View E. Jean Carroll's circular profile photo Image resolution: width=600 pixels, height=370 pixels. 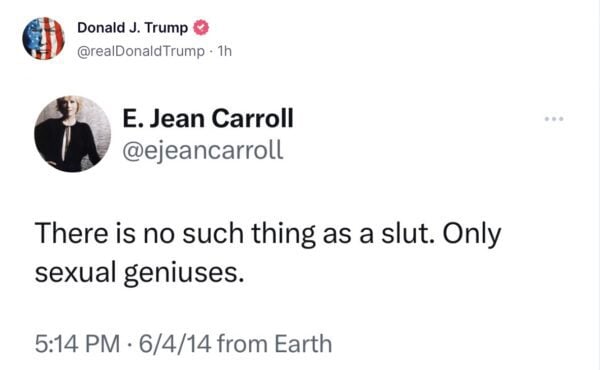tap(72, 134)
